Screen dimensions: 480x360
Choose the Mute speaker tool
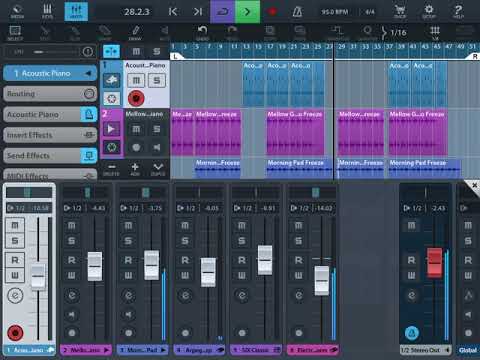tap(164, 33)
